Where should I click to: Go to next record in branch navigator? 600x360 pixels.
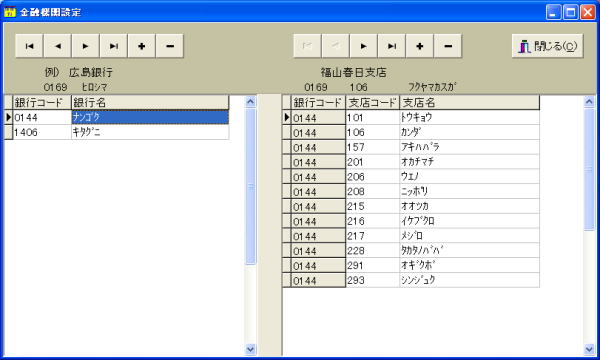coord(364,46)
